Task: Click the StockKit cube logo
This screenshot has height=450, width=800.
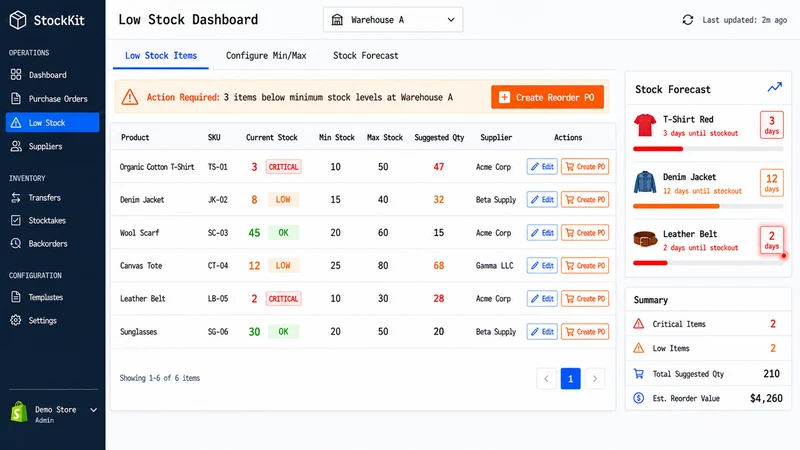Action: click(x=18, y=20)
